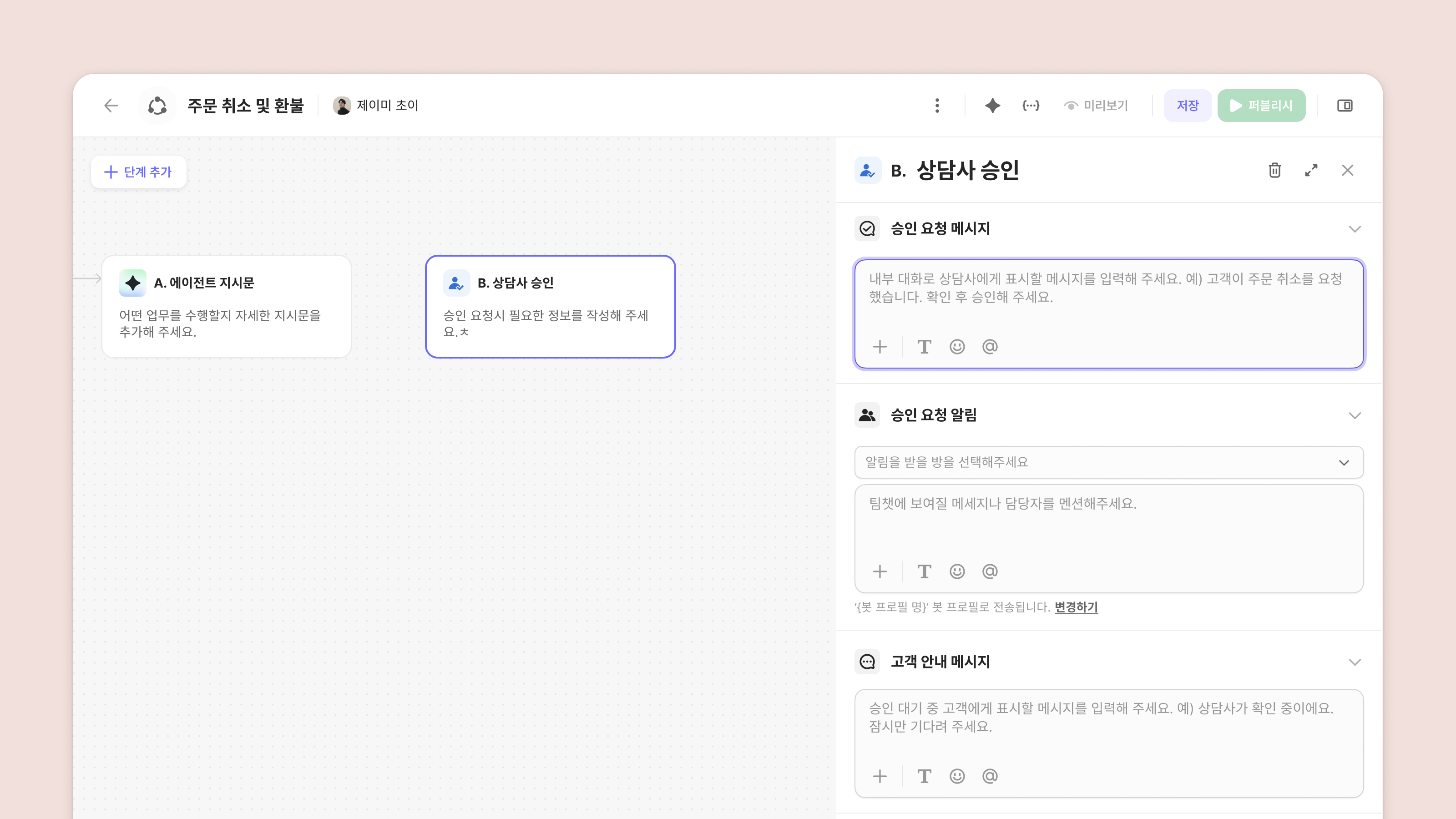Insert emoji in 승인 요청 메시지 editor
Image resolution: width=1456 pixels, height=819 pixels.
[957, 346]
